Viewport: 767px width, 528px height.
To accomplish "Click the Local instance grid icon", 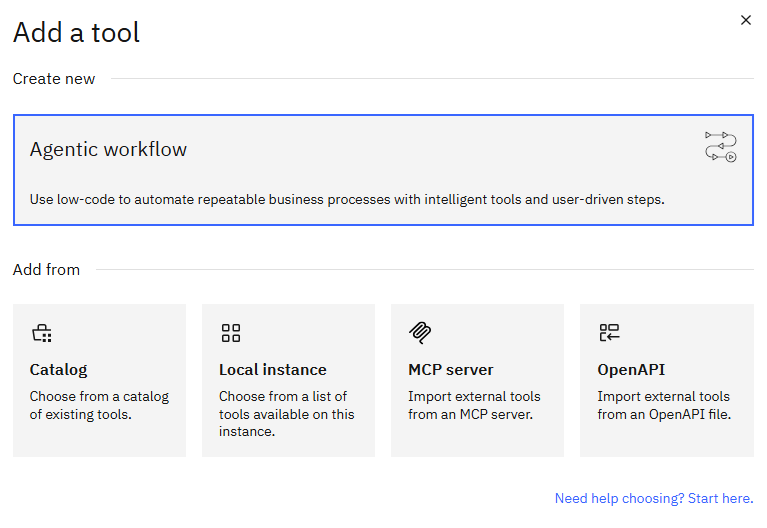I will coord(231,333).
